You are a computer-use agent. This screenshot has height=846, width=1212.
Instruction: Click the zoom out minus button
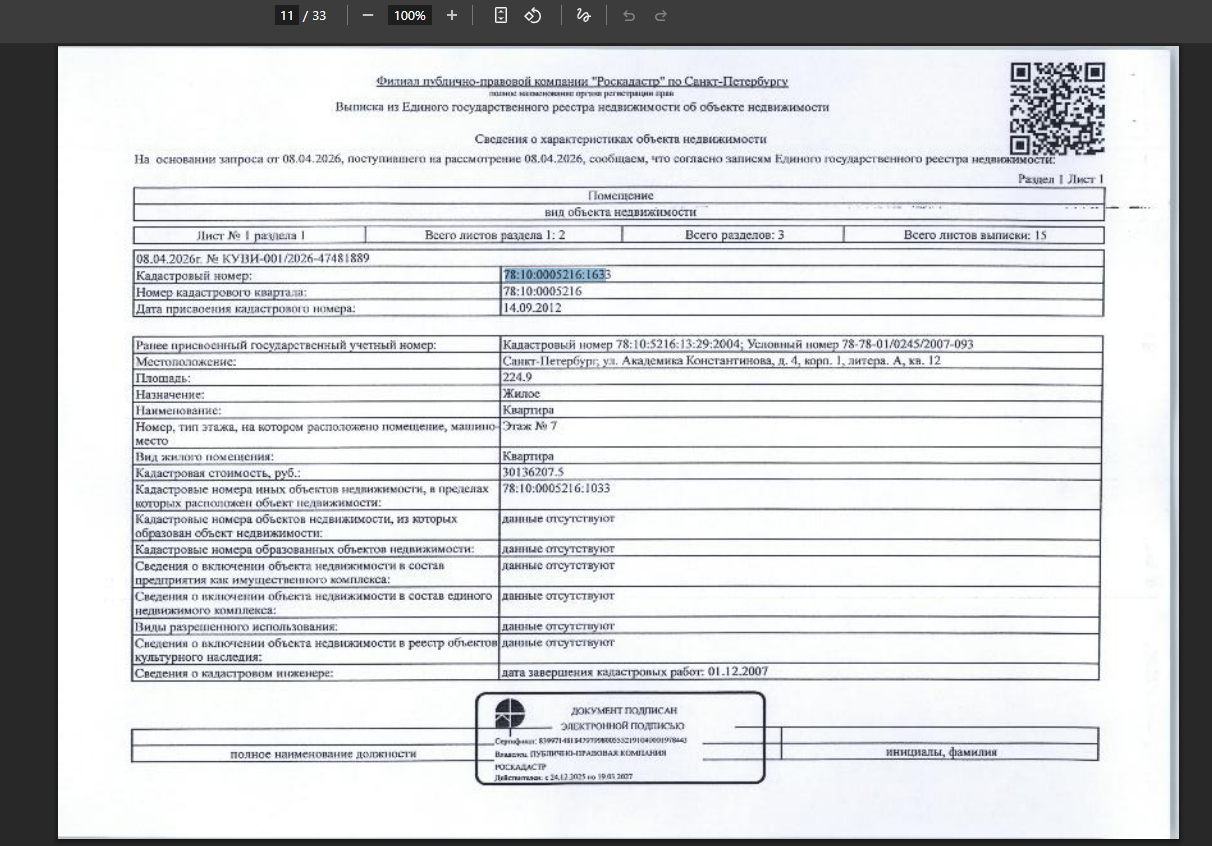(x=368, y=15)
